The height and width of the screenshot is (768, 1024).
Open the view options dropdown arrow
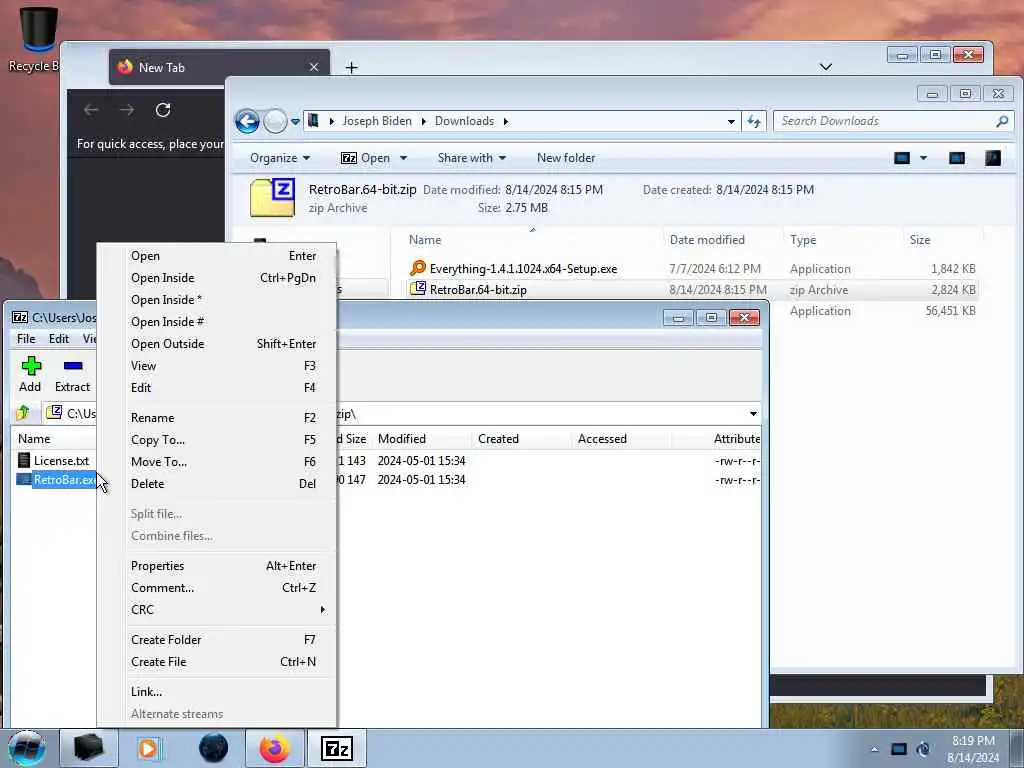pos(923,158)
